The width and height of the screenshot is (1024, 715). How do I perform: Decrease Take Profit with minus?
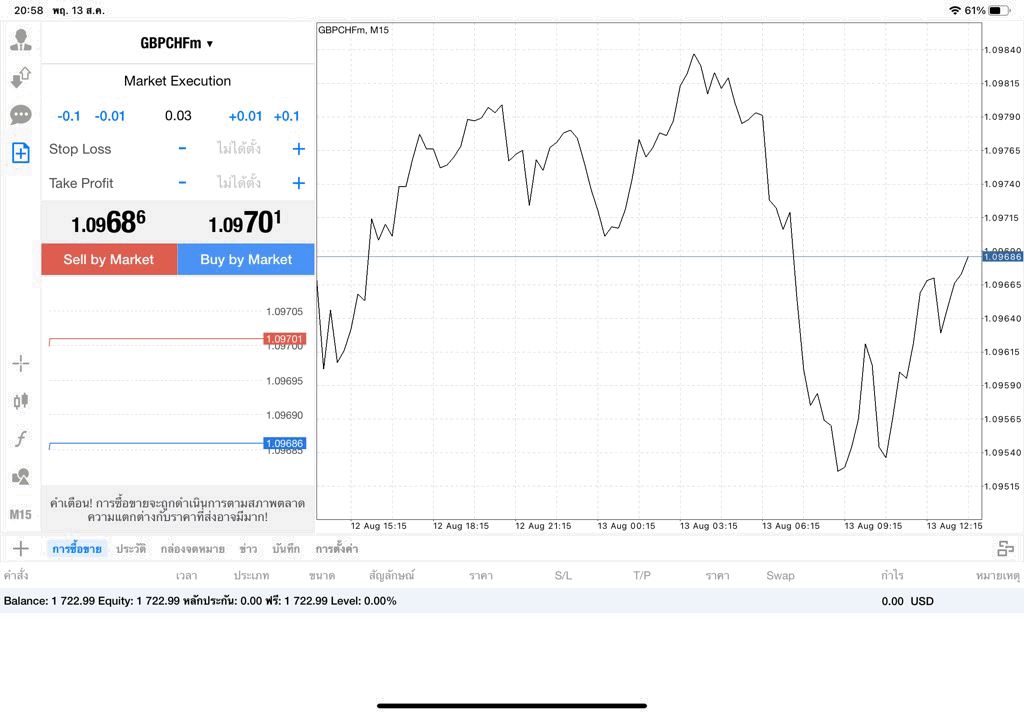182,183
